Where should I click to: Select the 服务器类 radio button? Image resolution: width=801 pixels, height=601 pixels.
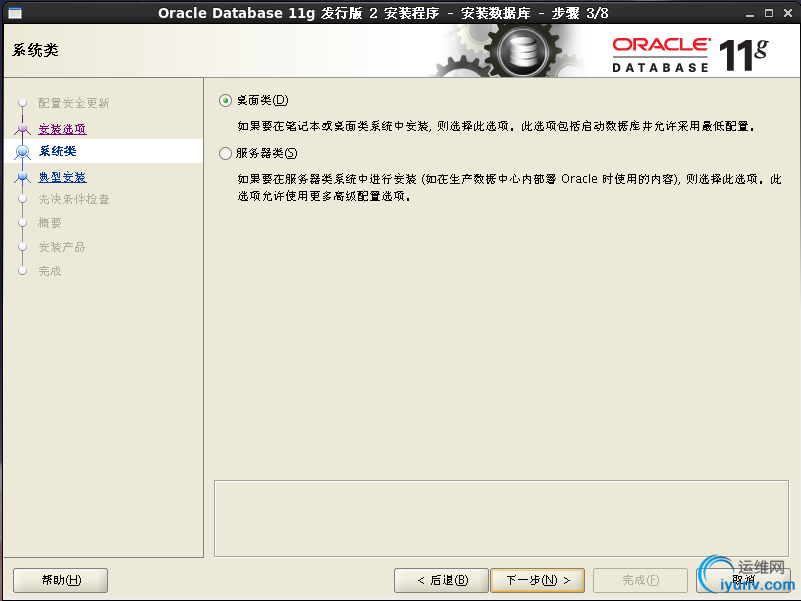click(225, 153)
